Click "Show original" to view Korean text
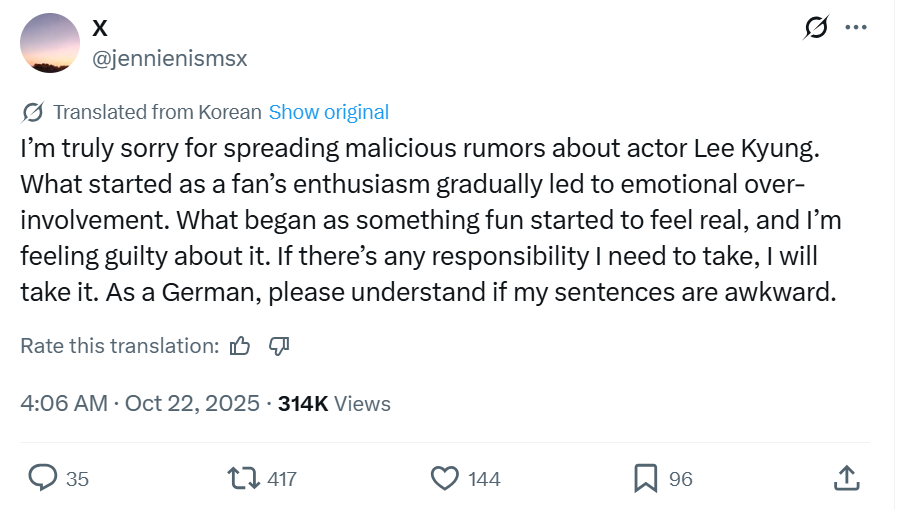The width and height of the screenshot is (900, 510). click(329, 112)
